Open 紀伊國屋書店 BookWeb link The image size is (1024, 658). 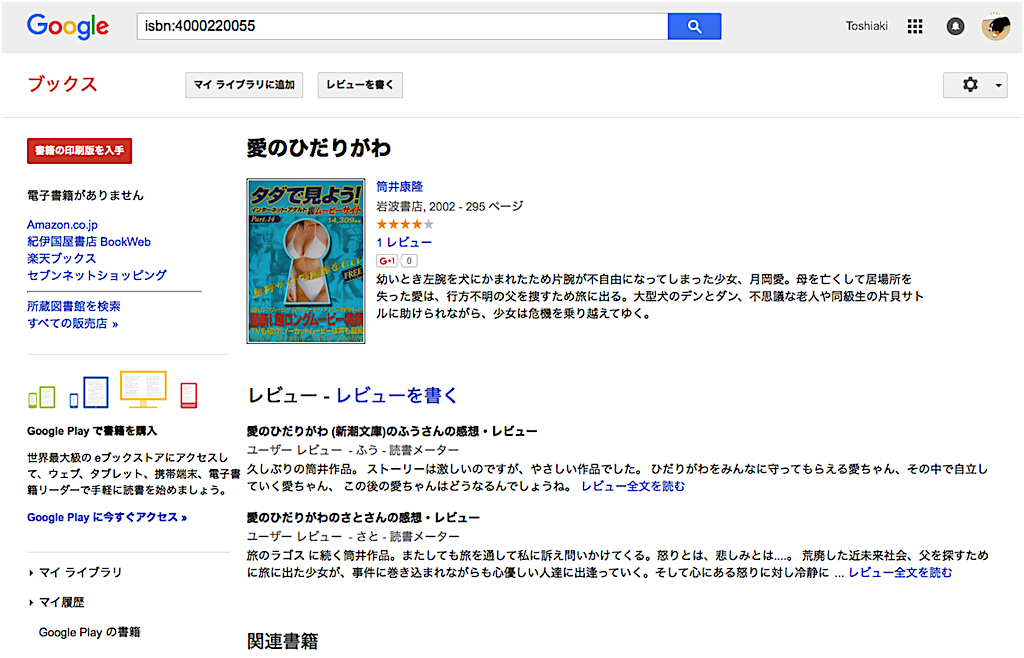click(89, 242)
